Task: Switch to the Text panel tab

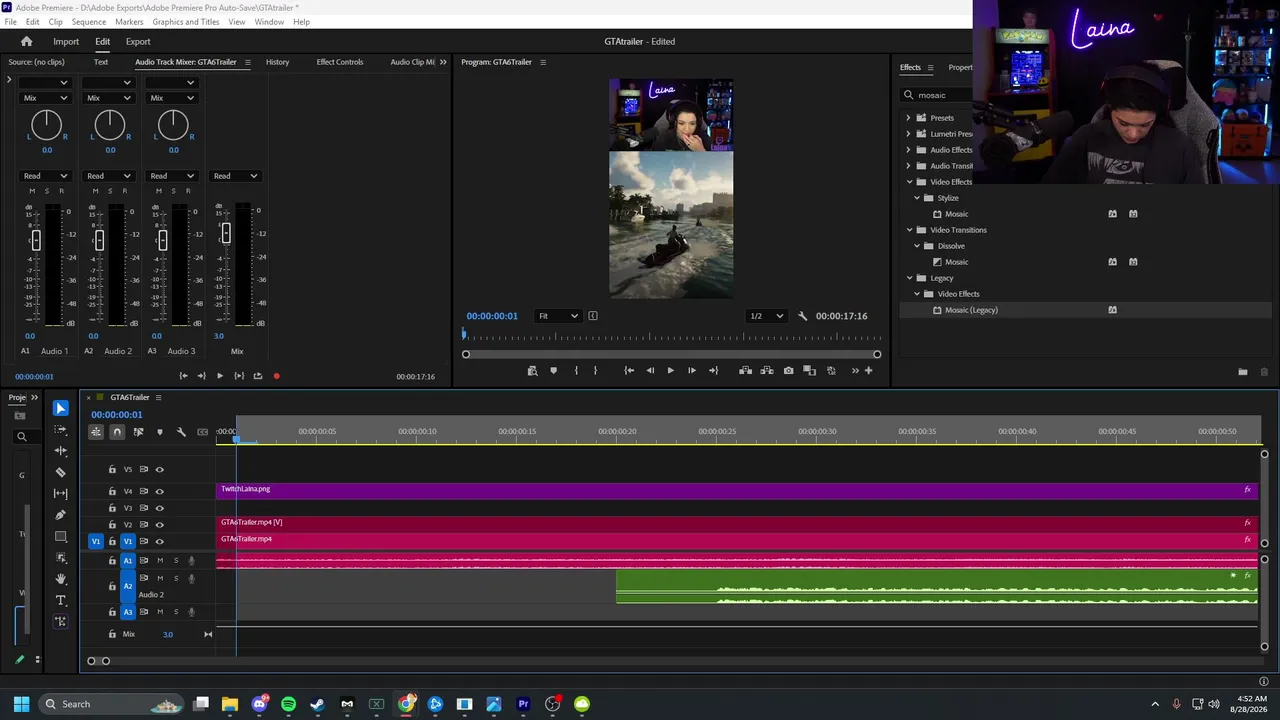Action: (x=101, y=62)
